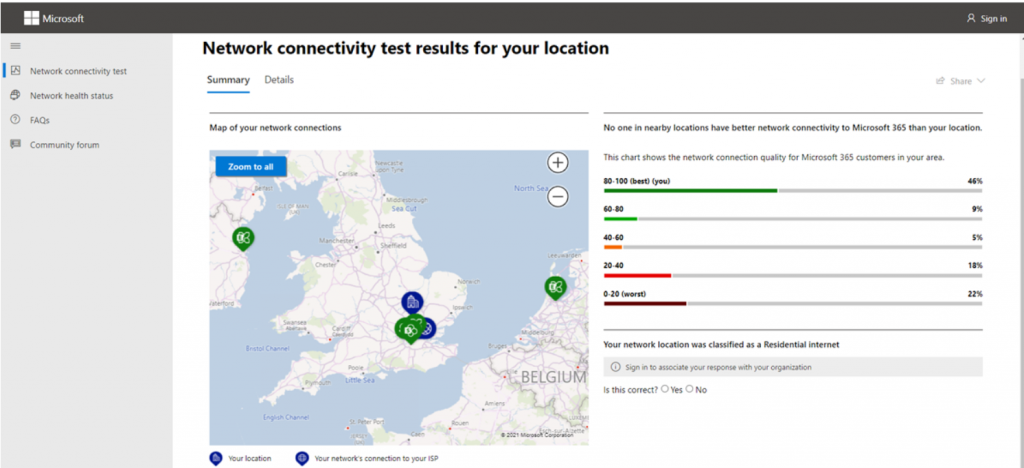Click the 80-100 (best) green progress bar
Image resolution: width=1024 pixels, height=468 pixels.
[x=690, y=191]
